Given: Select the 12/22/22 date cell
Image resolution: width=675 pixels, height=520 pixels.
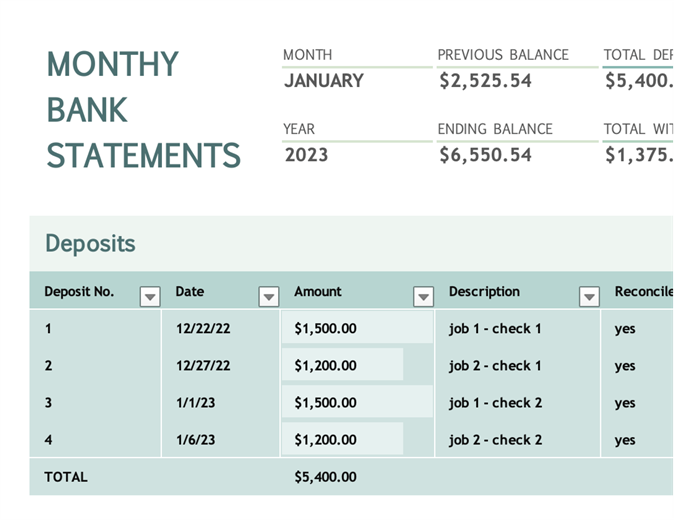Looking at the screenshot, I should [203, 329].
